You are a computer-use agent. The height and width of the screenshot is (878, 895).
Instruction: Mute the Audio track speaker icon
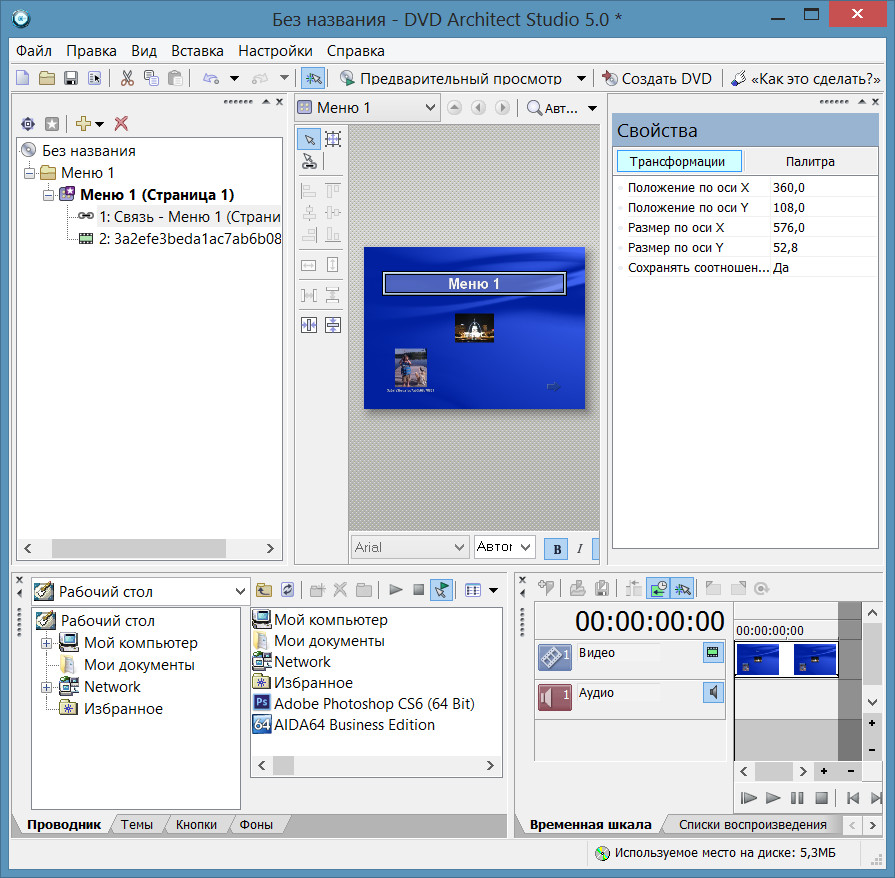[x=713, y=692]
